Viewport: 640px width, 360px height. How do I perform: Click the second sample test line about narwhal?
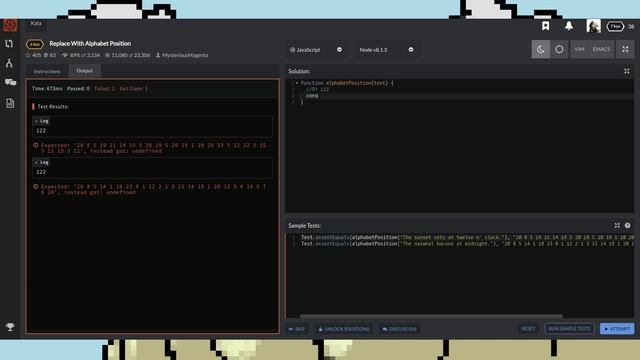(467, 244)
